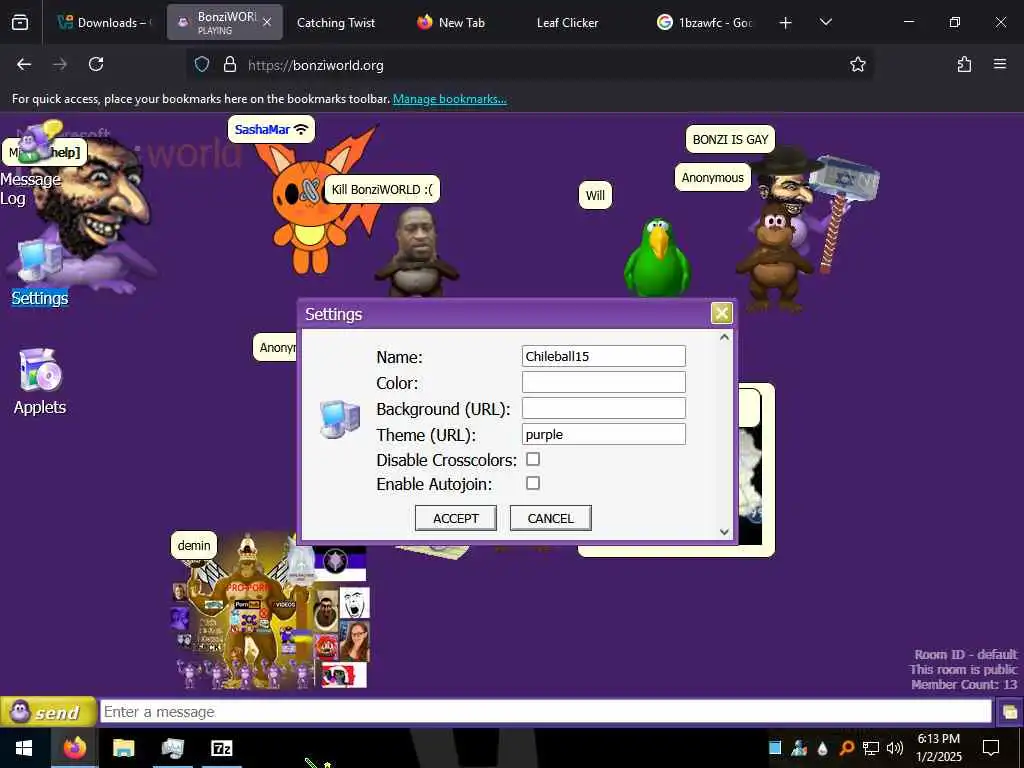Click the Will name tag
The height and width of the screenshot is (768, 1024).
pyautogui.click(x=595, y=195)
